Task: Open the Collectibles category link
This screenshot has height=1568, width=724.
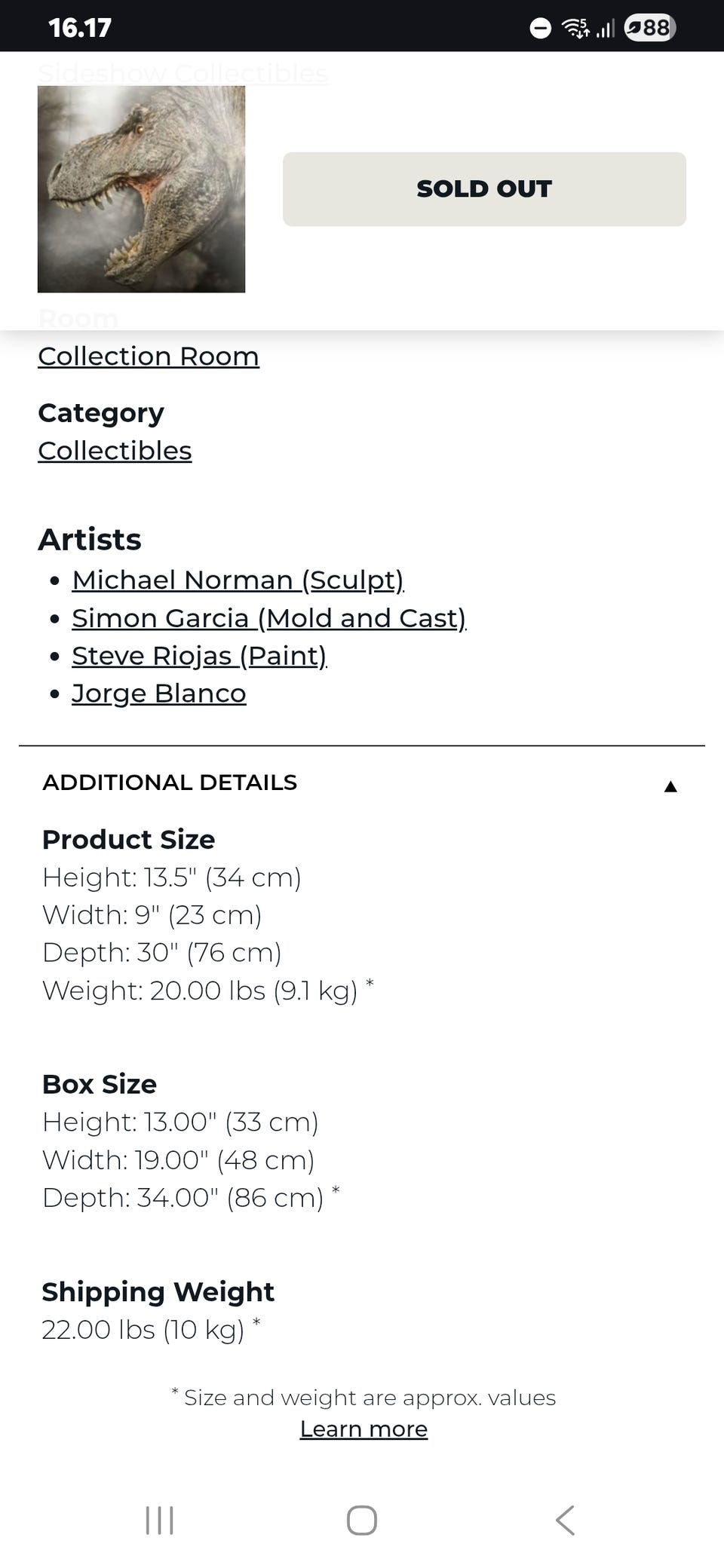Action: coord(115,451)
